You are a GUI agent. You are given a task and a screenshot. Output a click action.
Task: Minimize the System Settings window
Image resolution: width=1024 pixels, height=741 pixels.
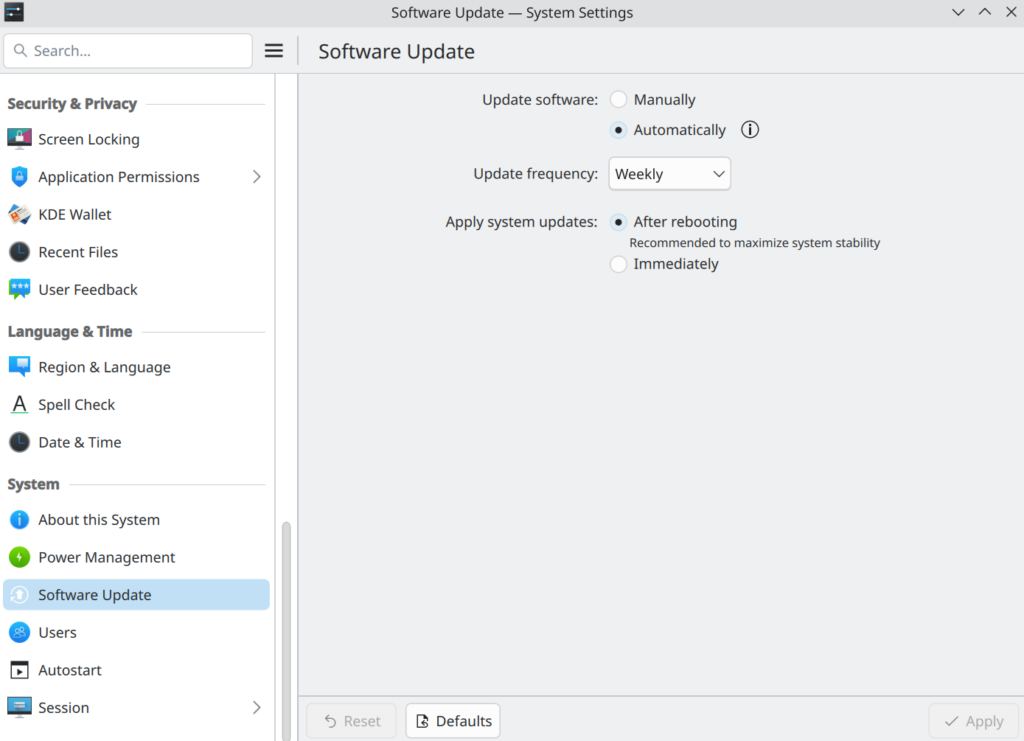tap(958, 12)
